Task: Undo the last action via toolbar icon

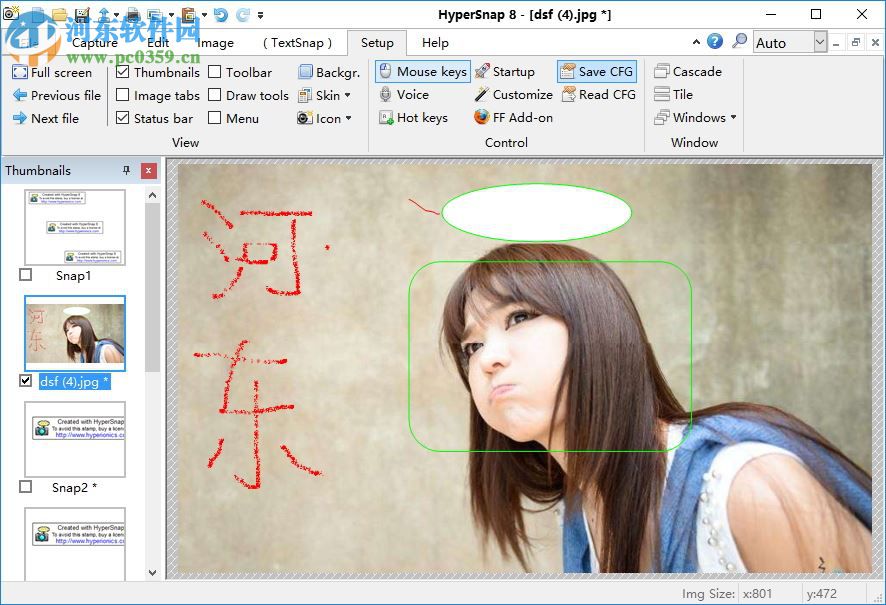Action: pos(222,14)
